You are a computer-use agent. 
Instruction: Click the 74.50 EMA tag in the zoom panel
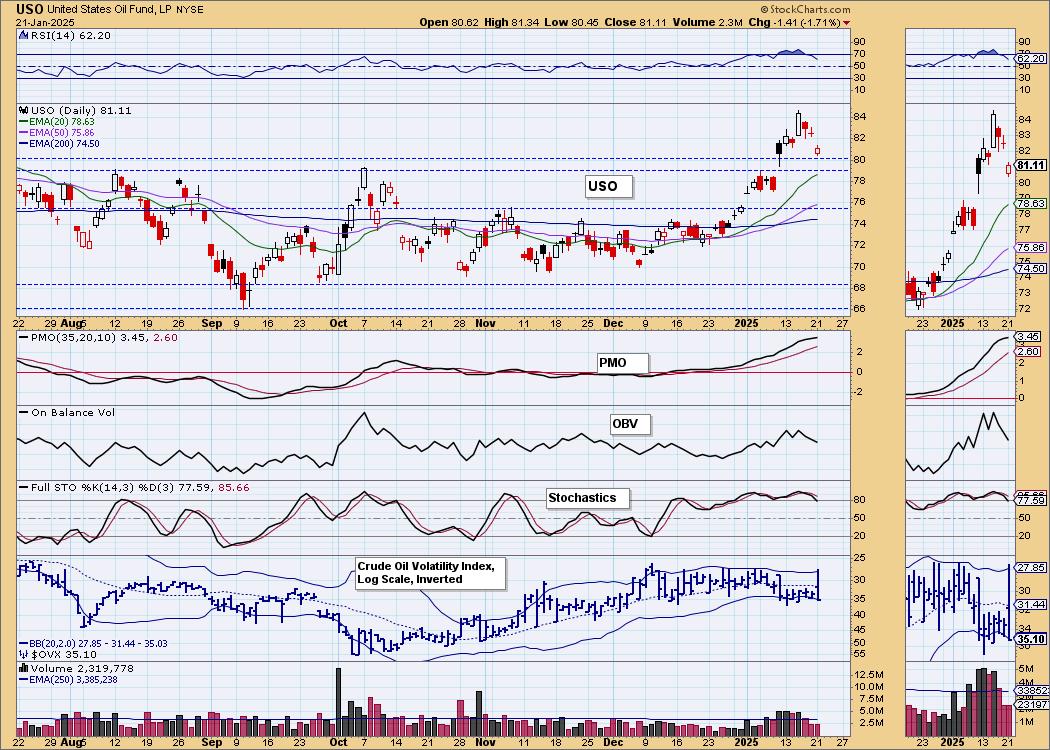1031,269
